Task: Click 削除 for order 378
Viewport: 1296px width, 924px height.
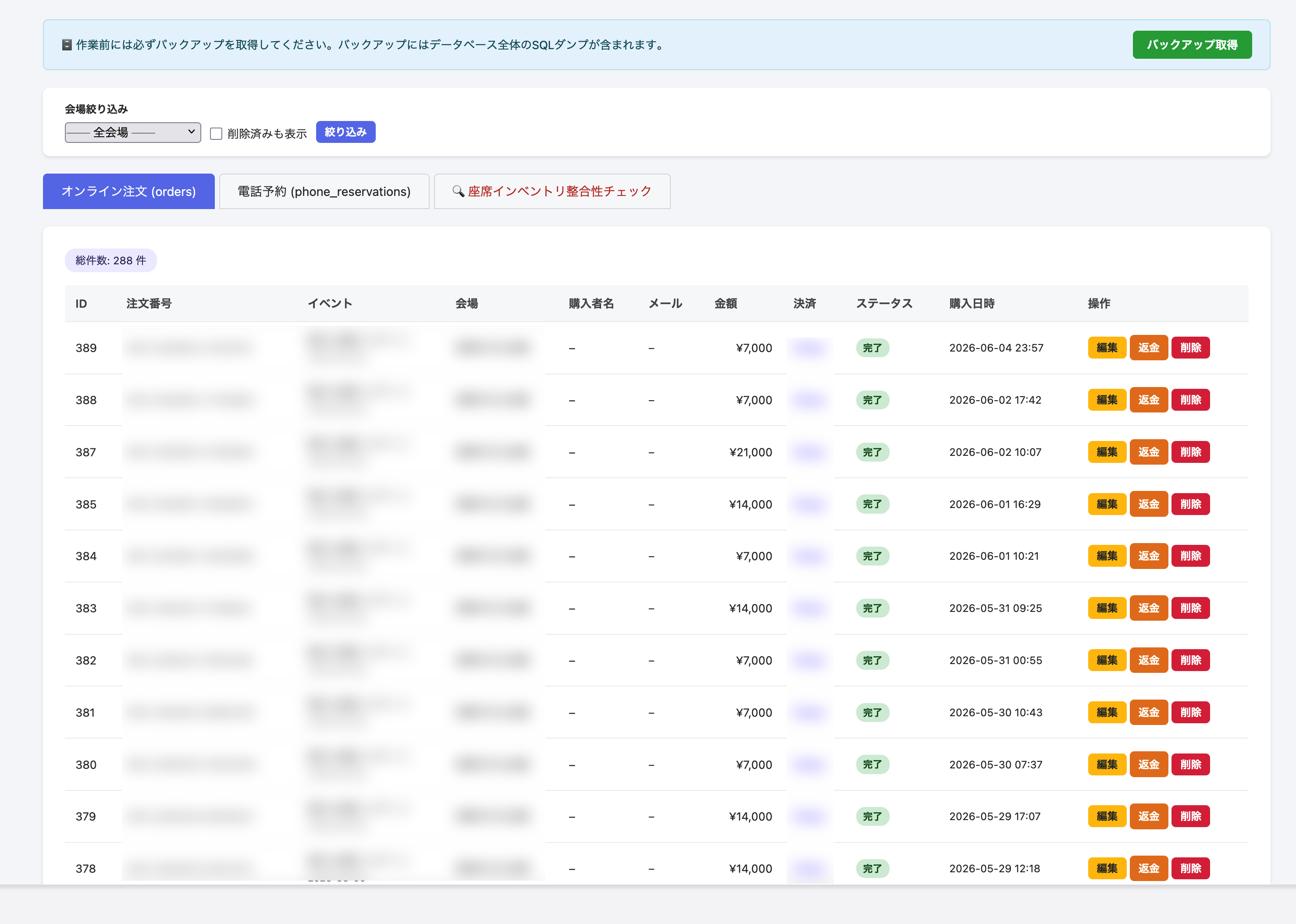Action: [x=1191, y=869]
